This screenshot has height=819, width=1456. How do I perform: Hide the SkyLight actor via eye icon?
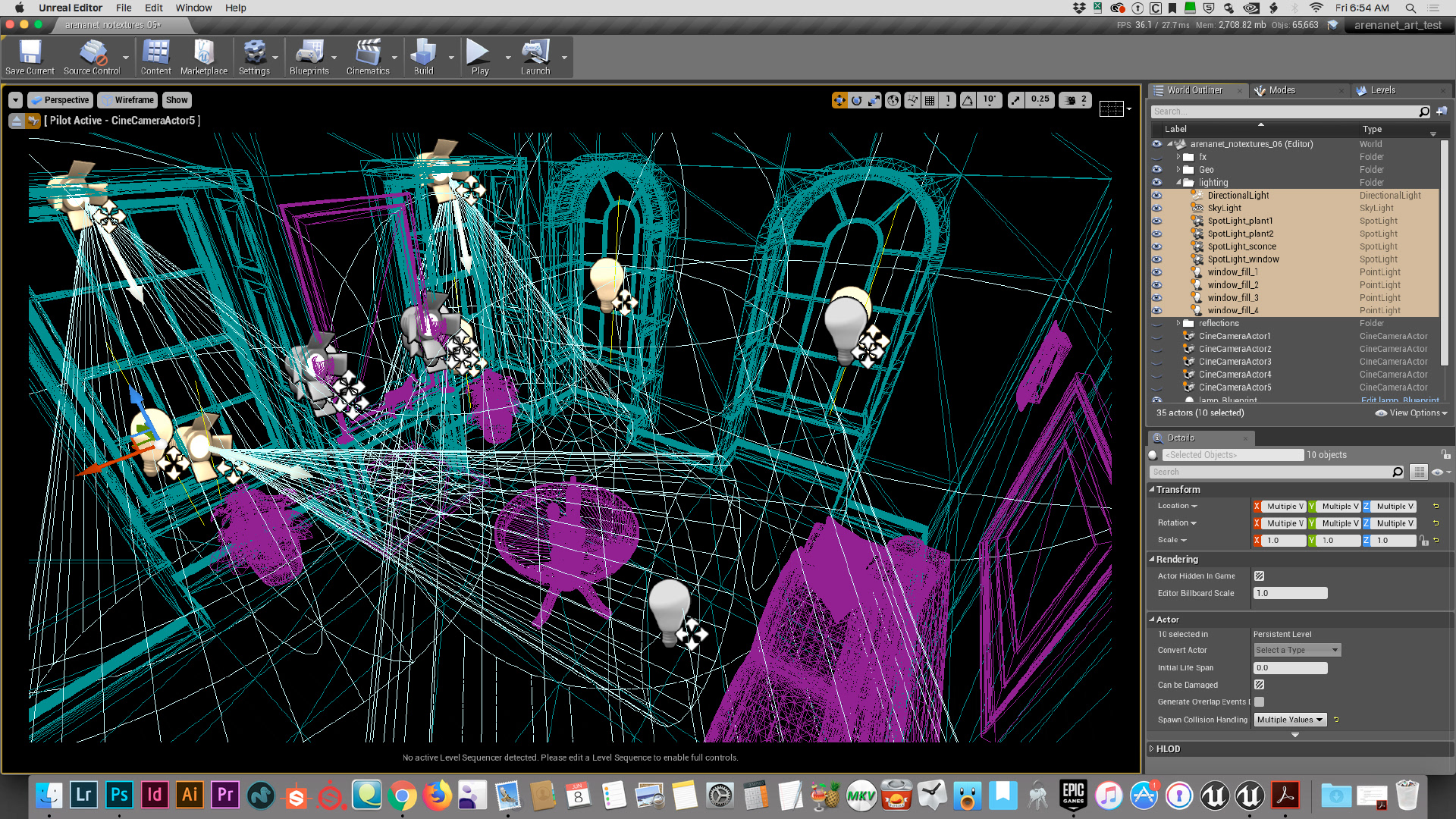pos(1156,208)
